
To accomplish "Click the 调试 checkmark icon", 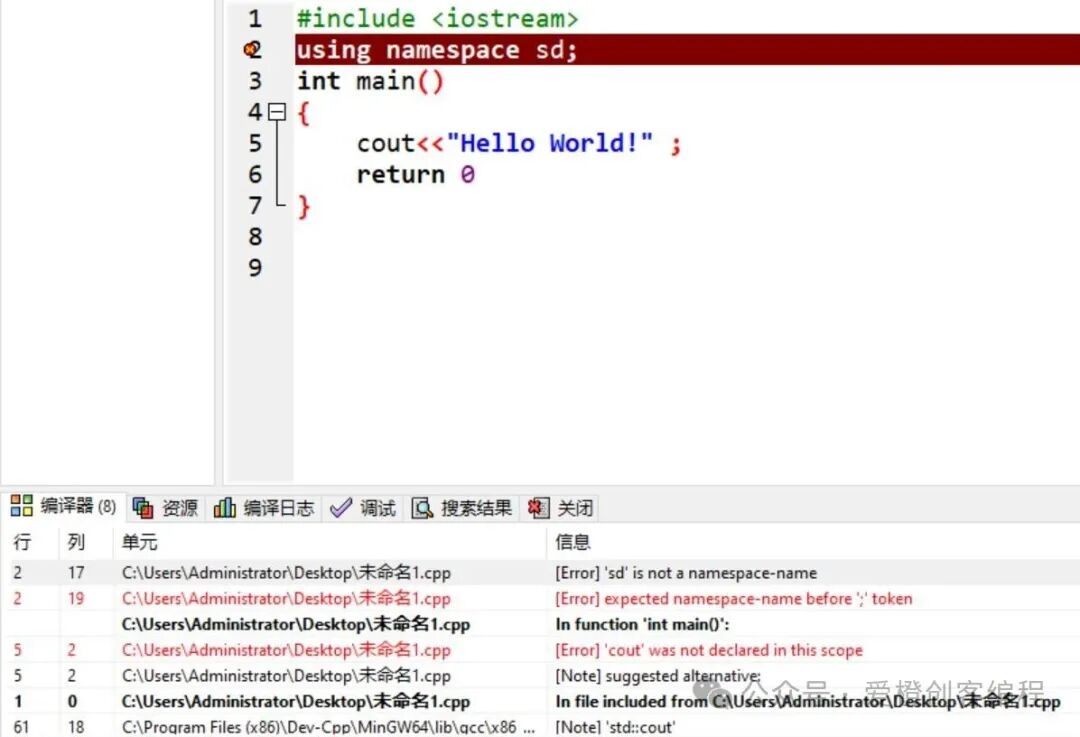I will pyautogui.click(x=341, y=508).
